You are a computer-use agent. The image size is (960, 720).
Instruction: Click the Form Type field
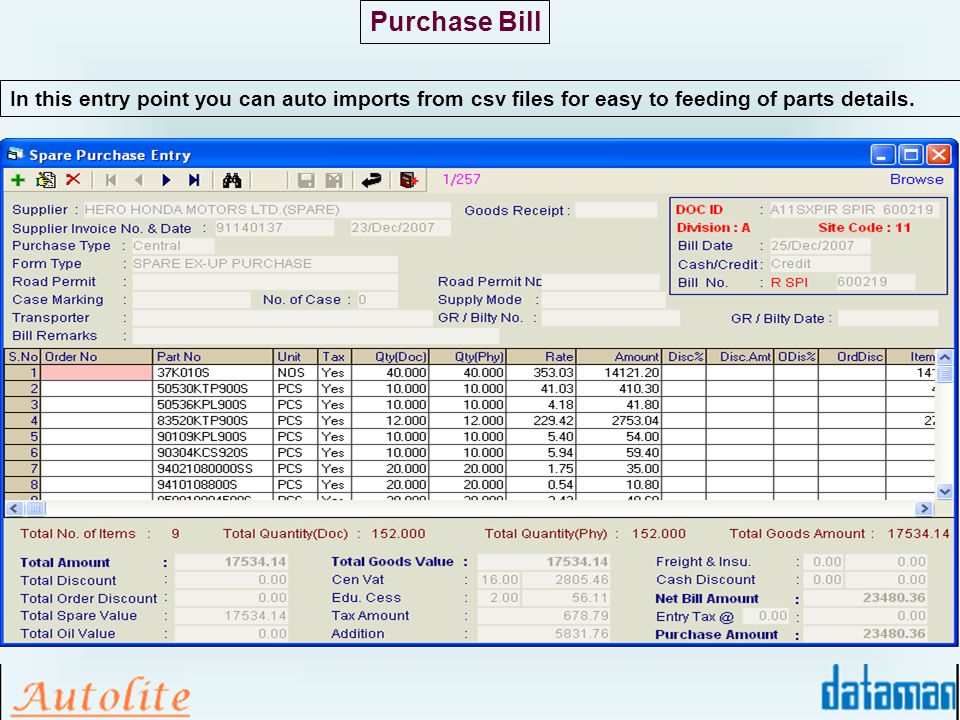[265, 264]
